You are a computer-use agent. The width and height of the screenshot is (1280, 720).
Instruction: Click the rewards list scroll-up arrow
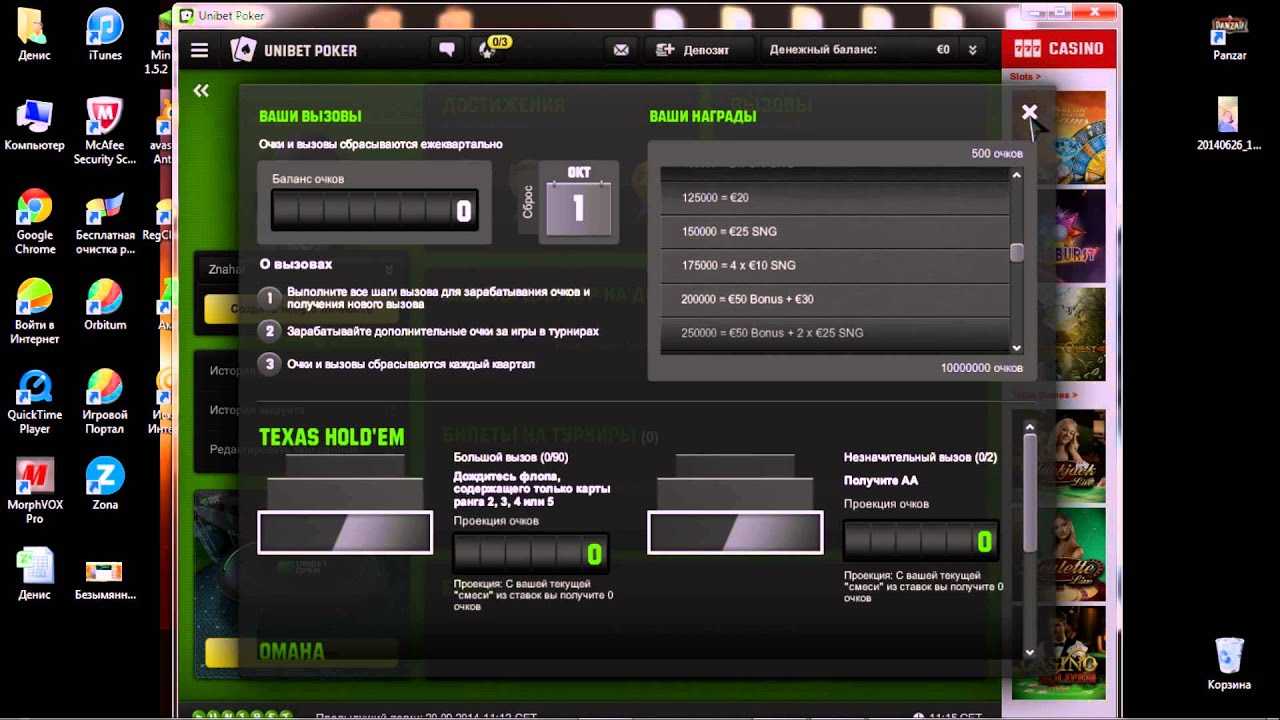point(1017,175)
